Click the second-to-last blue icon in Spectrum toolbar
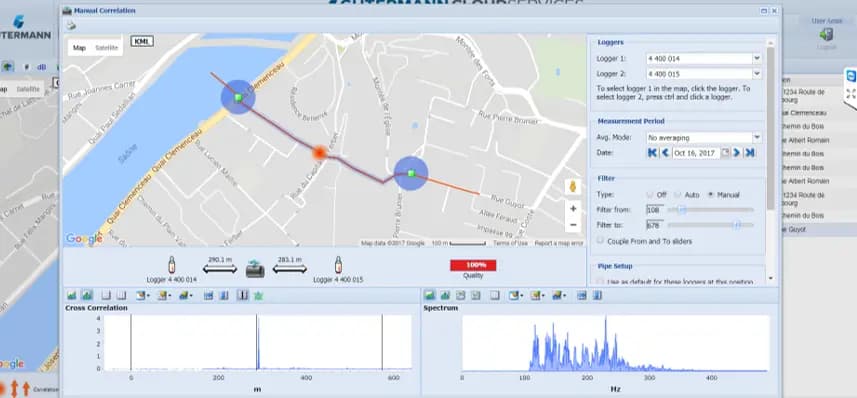 pos(582,295)
